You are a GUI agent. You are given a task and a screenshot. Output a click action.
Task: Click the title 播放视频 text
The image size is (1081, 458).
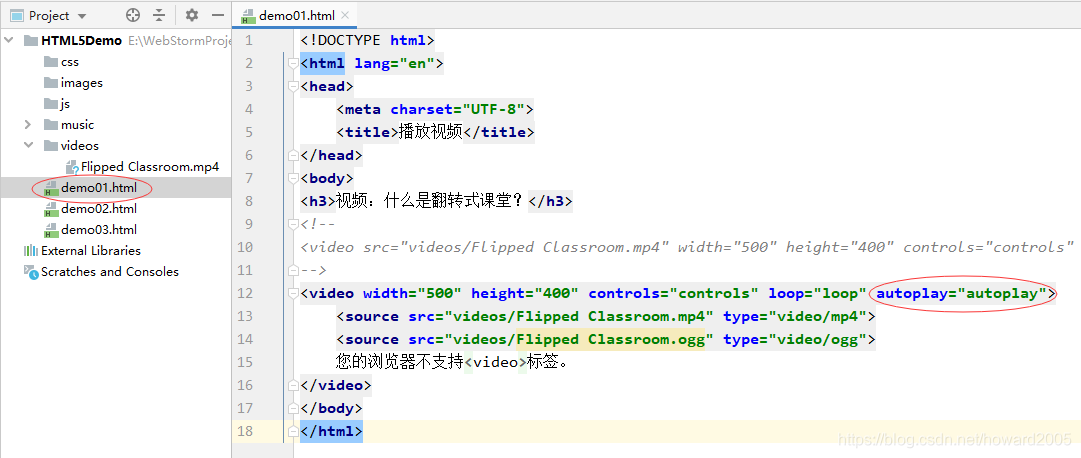coord(430,132)
